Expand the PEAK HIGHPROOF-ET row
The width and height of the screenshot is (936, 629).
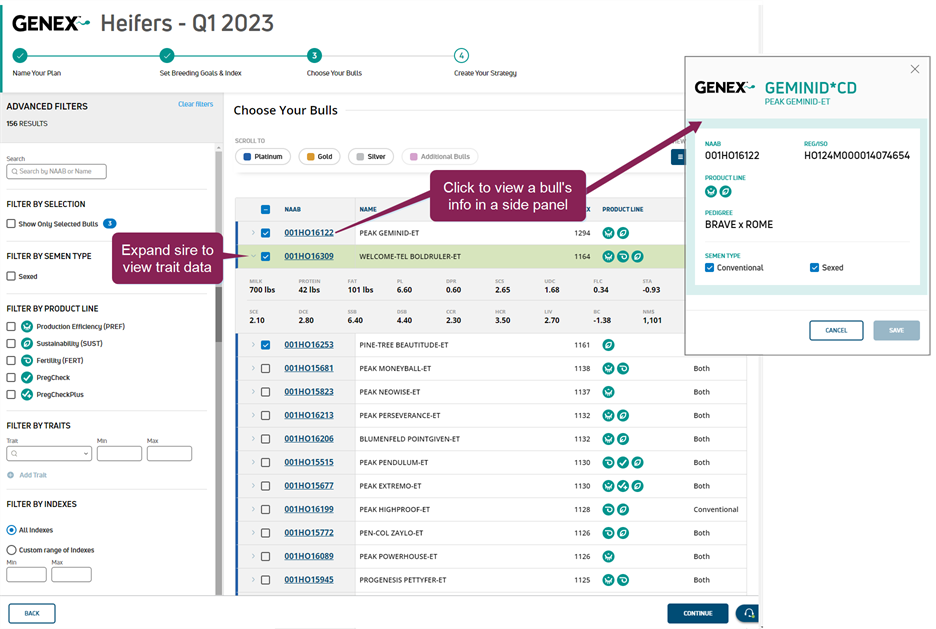point(253,510)
